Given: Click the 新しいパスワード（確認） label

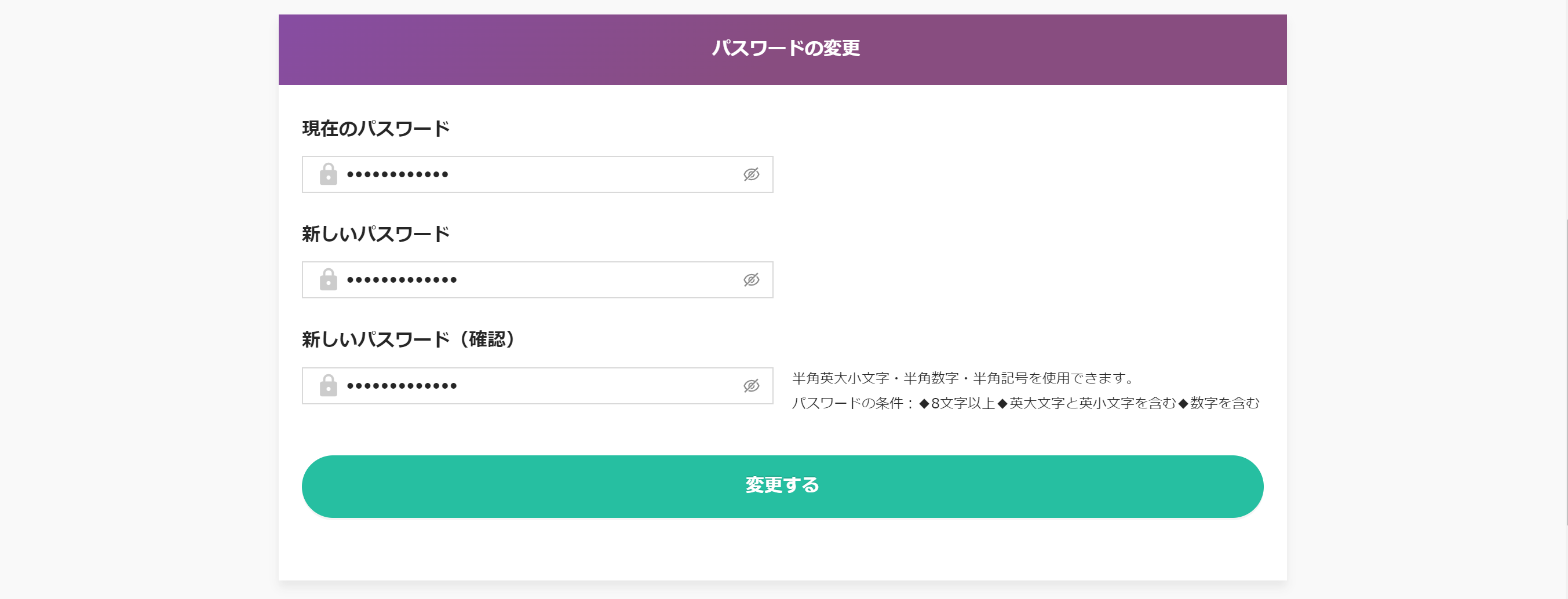Looking at the screenshot, I should tap(409, 339).
